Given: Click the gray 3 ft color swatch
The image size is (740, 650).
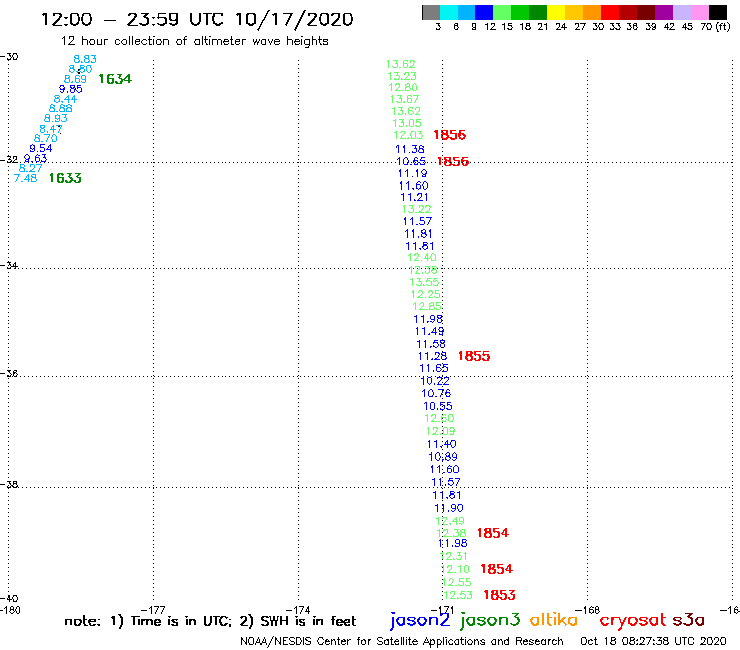Looking at the screenshot, I should pos(431,12).
